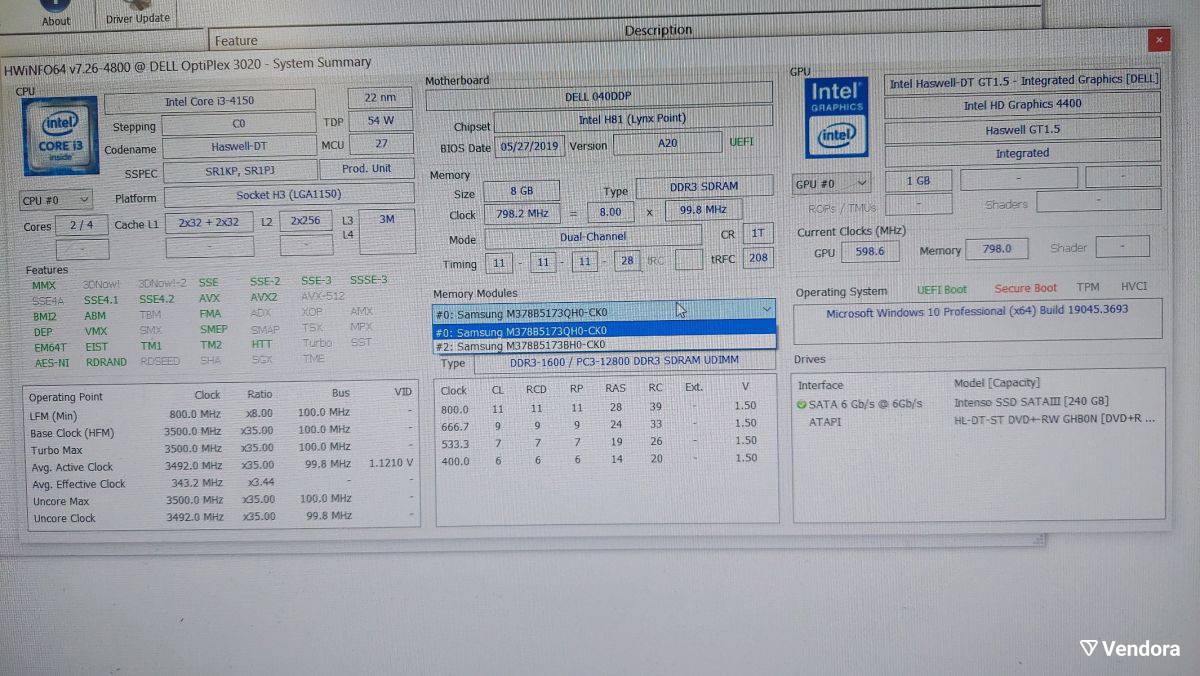Click the Prod. Unit field

(367, 168)
